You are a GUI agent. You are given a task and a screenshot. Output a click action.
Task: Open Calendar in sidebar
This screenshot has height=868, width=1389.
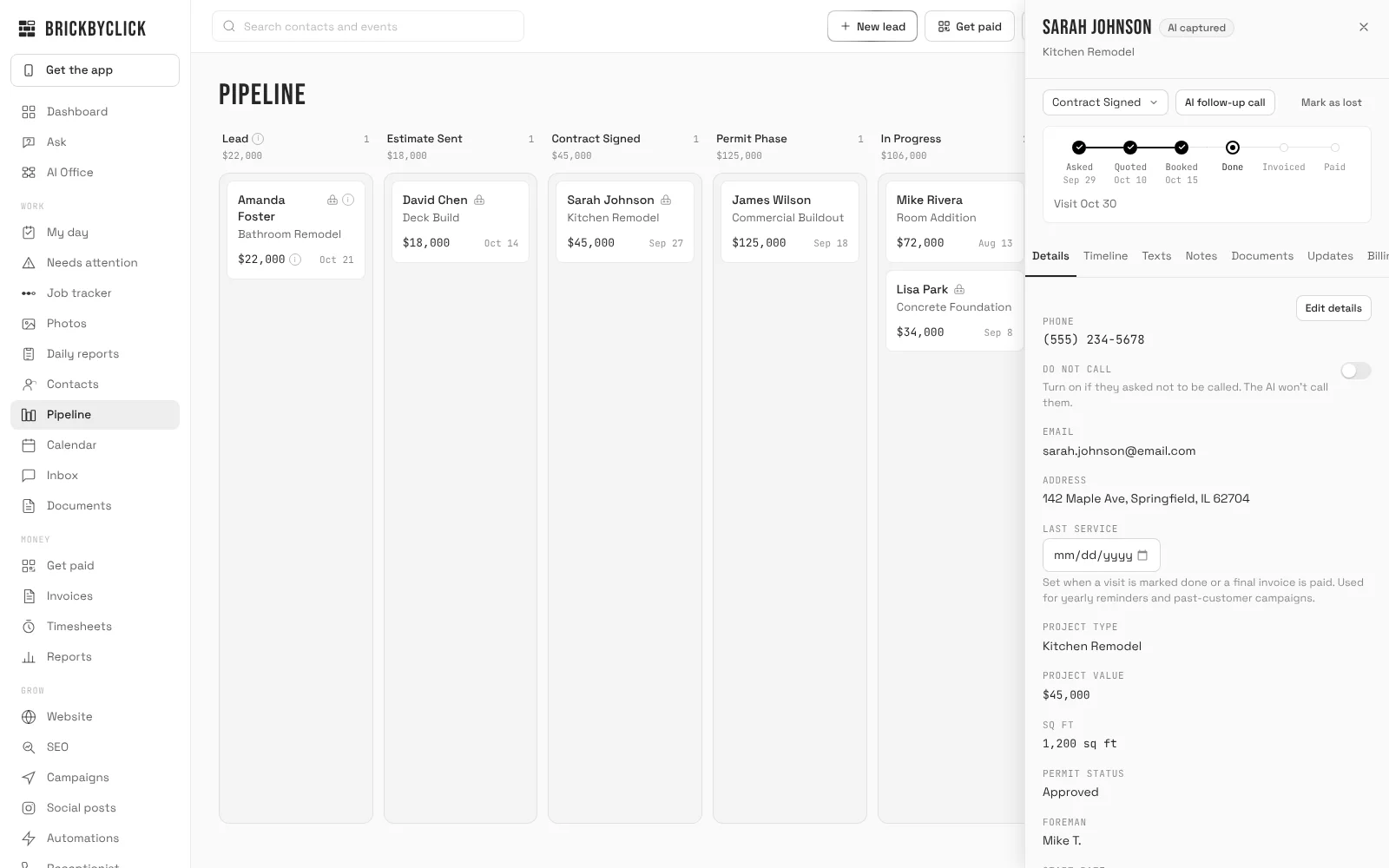95,445
